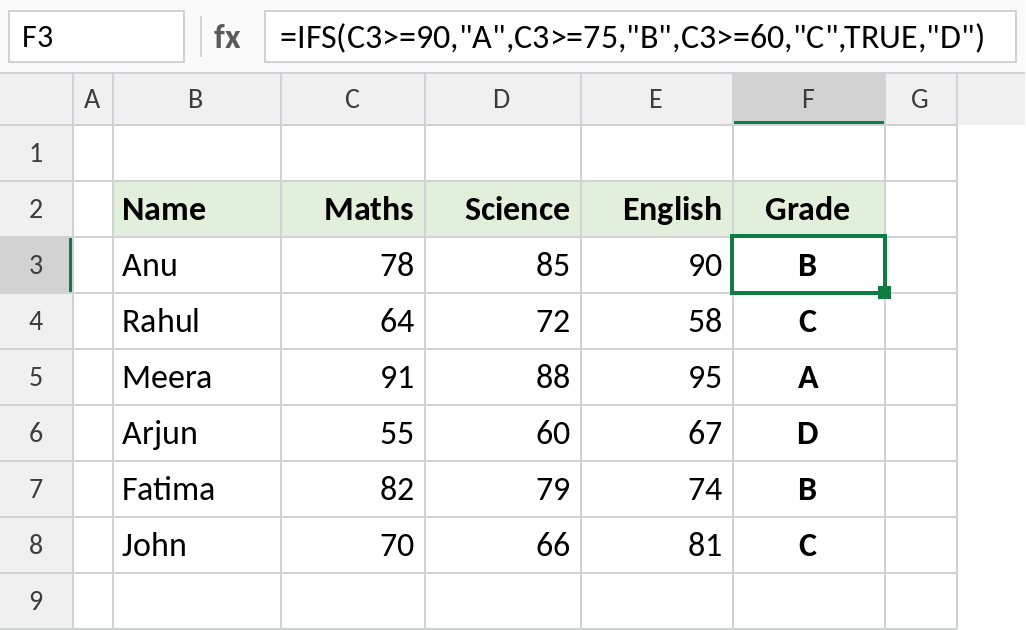Click the Grade header cell
1026x630 pixels.
click(x=809, y=209)
